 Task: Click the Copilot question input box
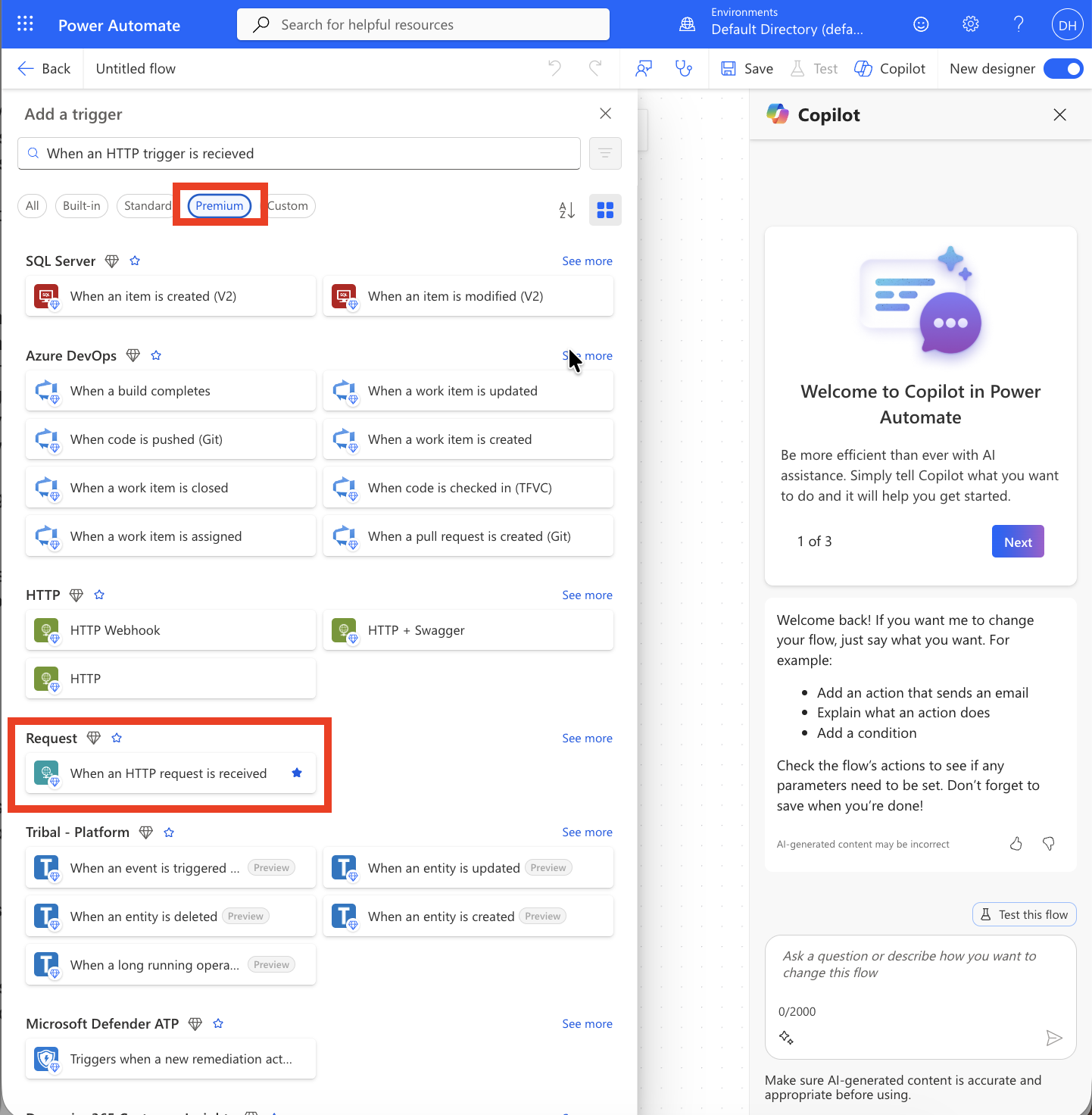point(920,964)
